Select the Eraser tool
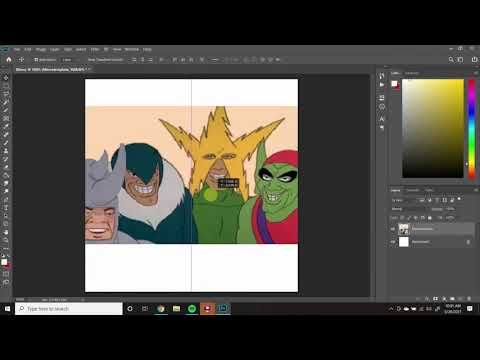 pos(6,167)
